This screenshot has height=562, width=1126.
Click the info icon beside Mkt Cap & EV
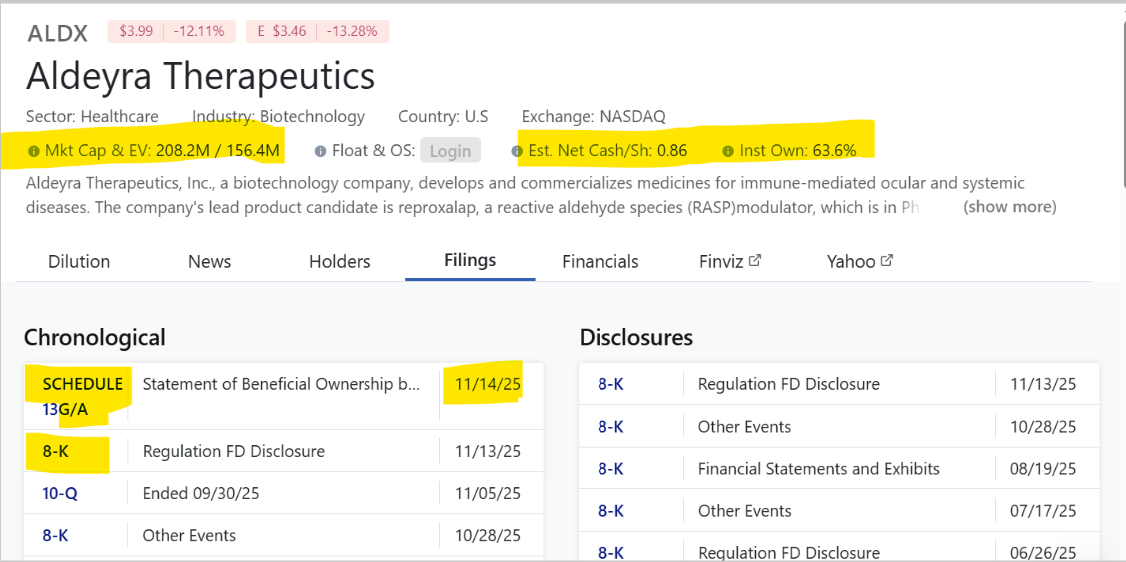tap(33, 151)
